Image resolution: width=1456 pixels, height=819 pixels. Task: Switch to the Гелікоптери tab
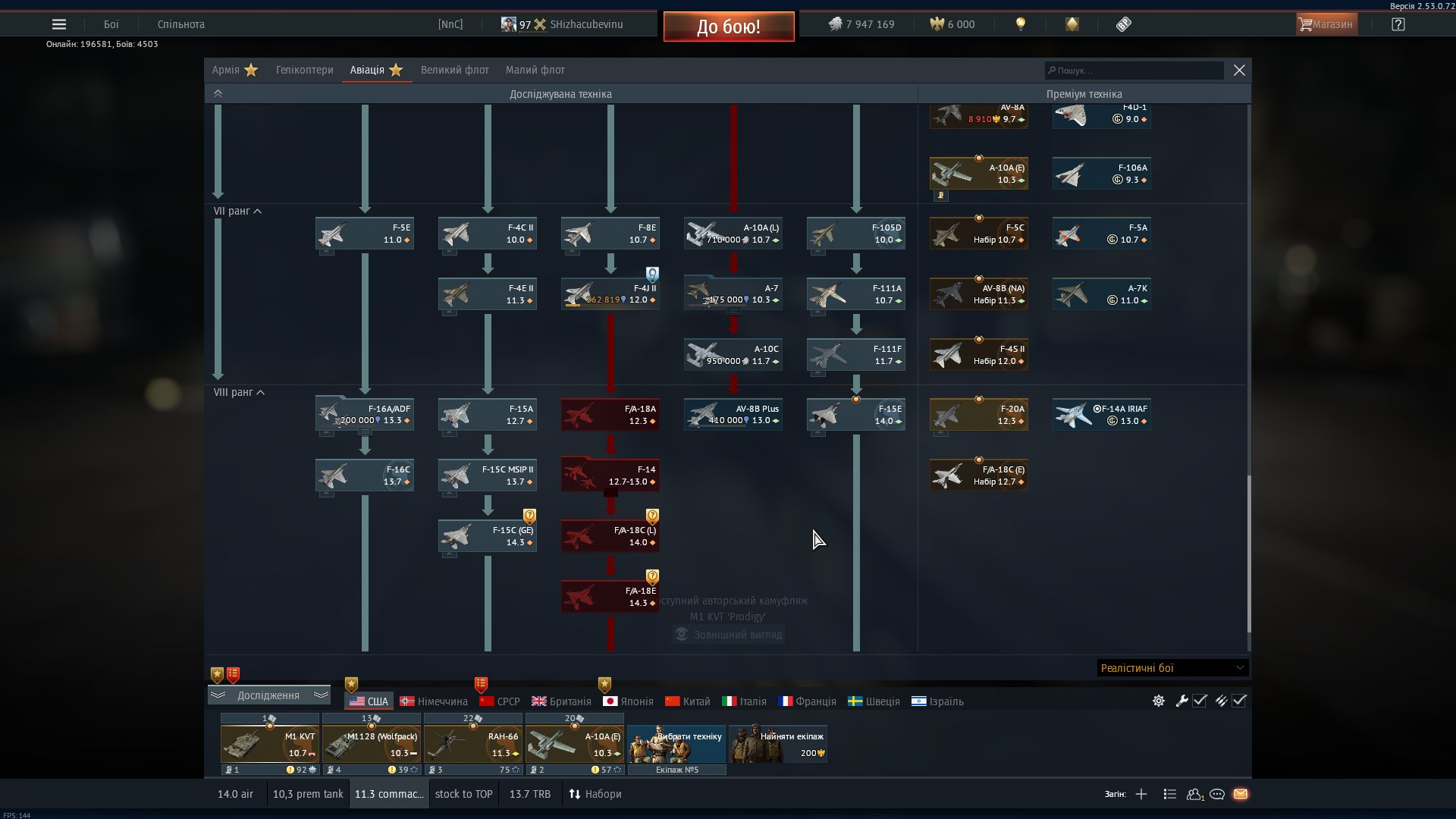pyautogui.click(x=304, y=70)
